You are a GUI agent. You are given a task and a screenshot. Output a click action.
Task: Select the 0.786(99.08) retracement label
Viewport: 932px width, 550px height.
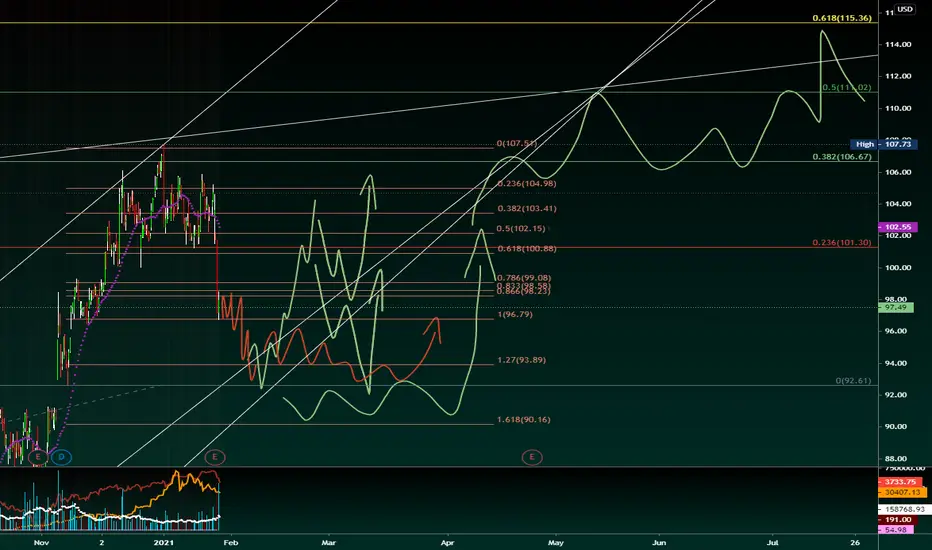[x=524, y=278]
